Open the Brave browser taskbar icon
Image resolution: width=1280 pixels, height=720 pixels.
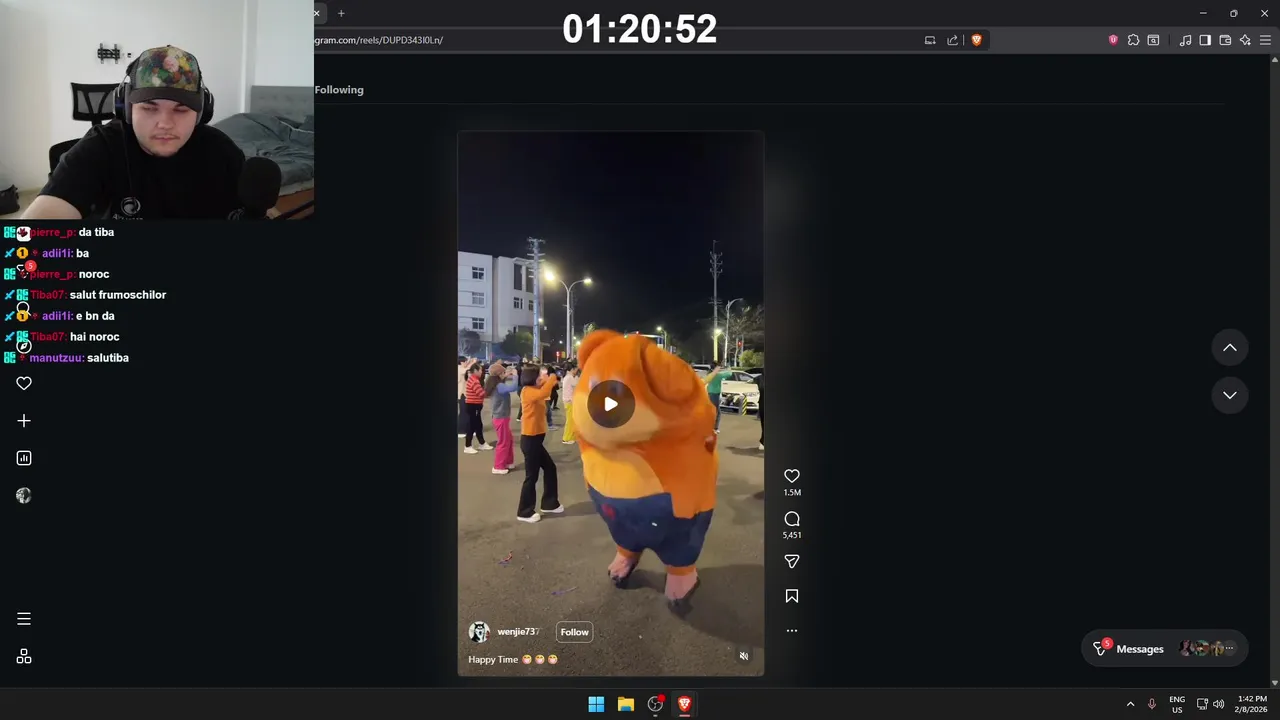click(x=684, y=704)
